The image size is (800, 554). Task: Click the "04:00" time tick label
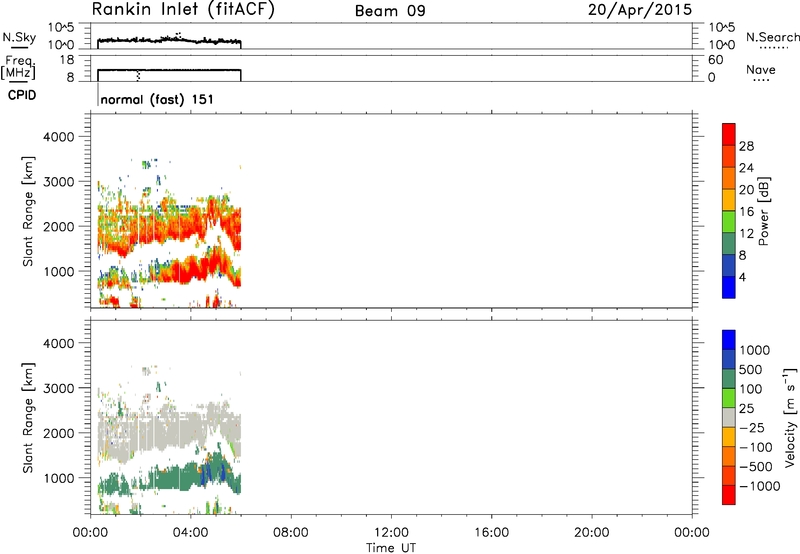(190, 533)
